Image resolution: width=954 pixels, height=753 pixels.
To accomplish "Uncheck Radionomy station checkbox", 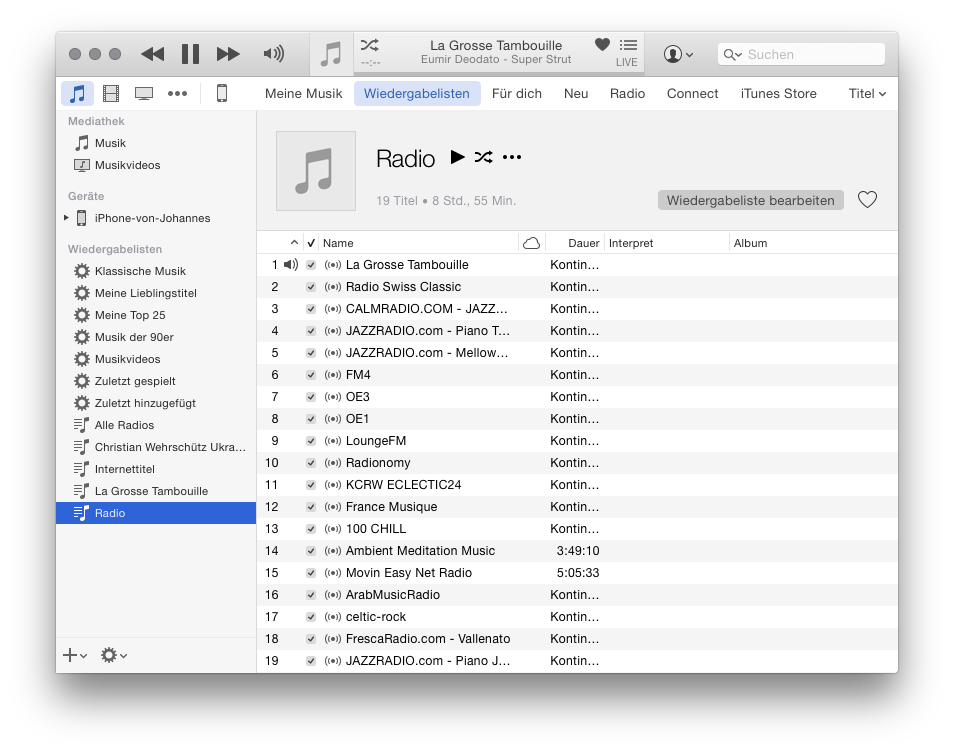I will tap(311, 463).
